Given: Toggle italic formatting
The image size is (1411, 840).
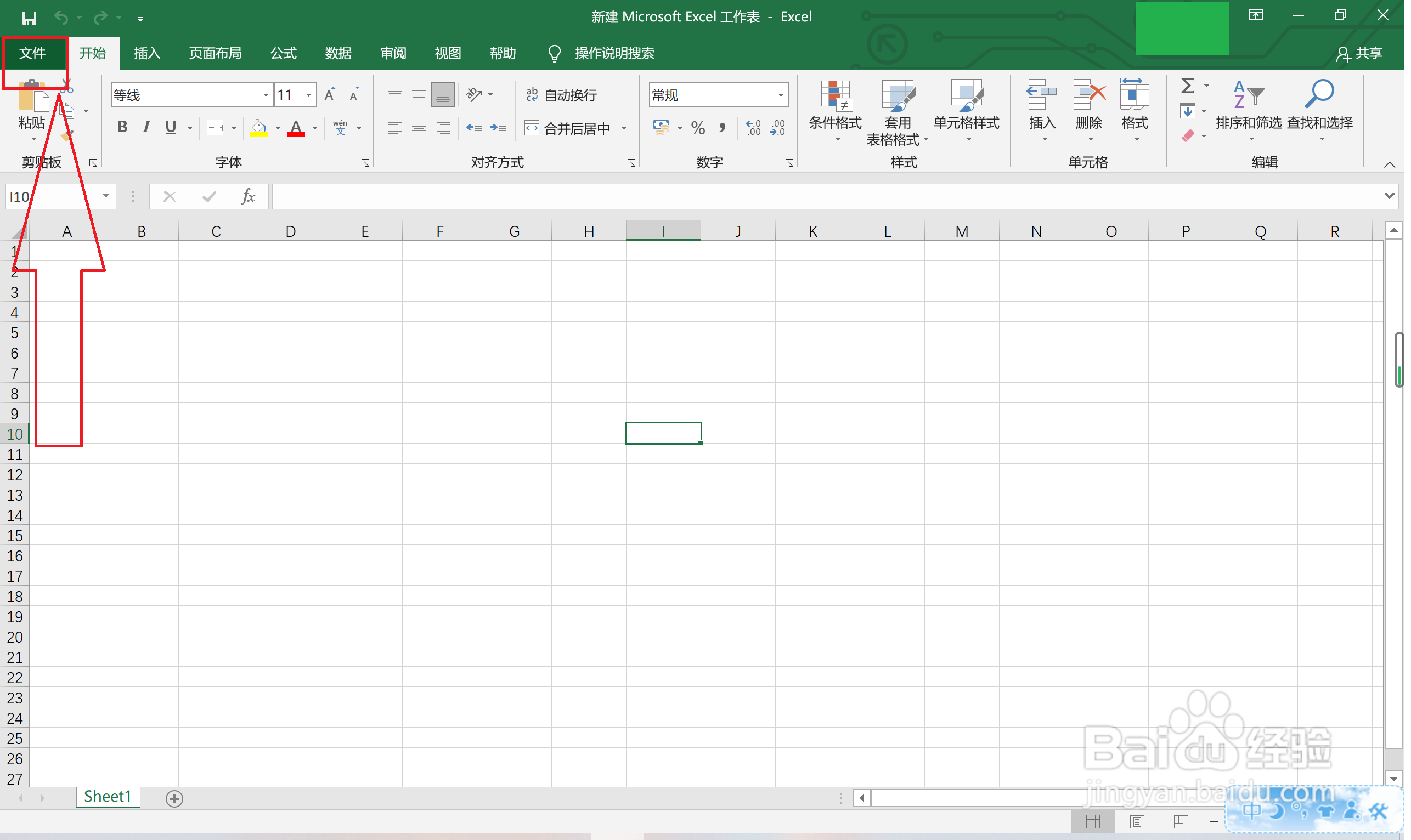Looking at the screenshot, I should click(x=146, y=127).
